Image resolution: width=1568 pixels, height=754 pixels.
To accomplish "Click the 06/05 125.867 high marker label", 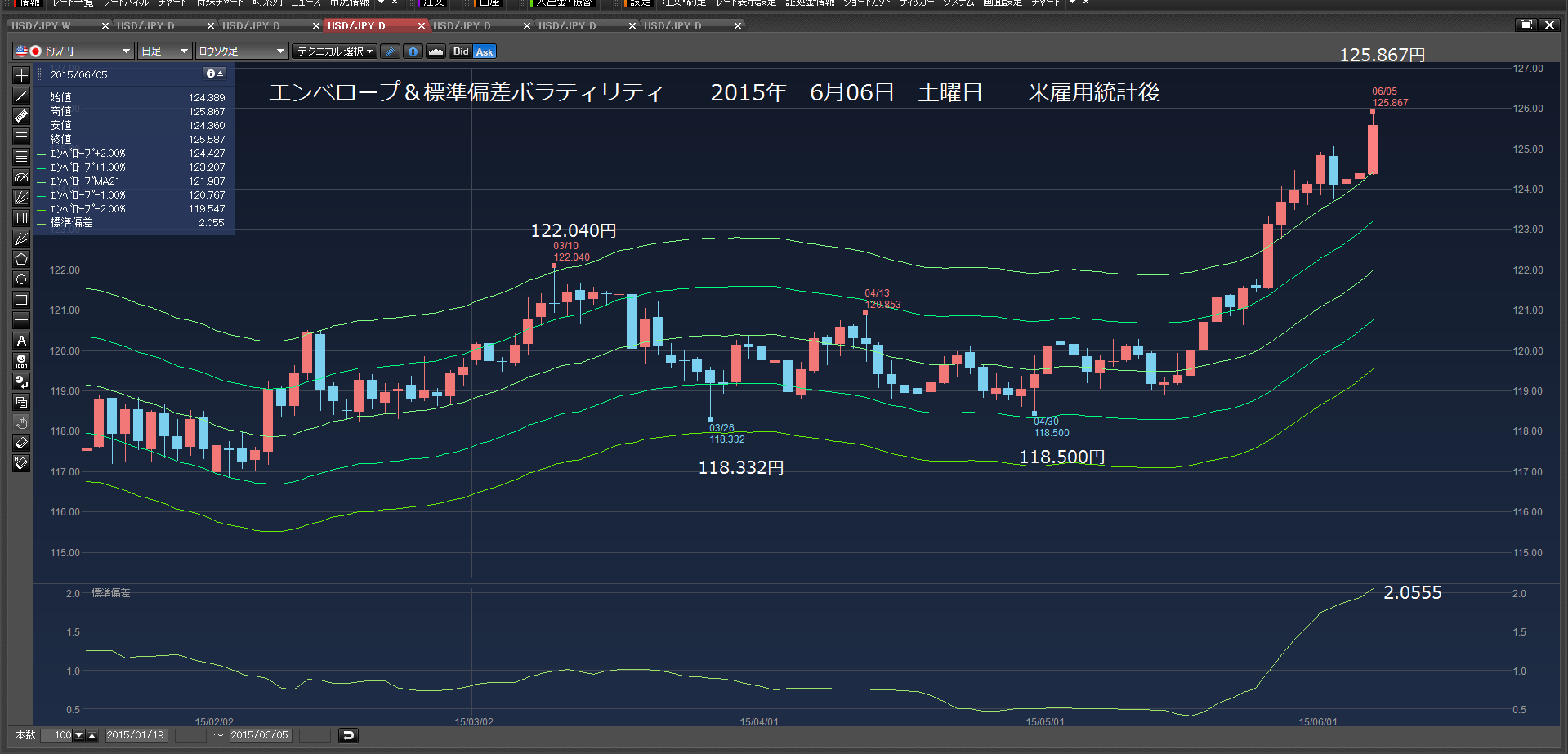I will [1390, 97].
